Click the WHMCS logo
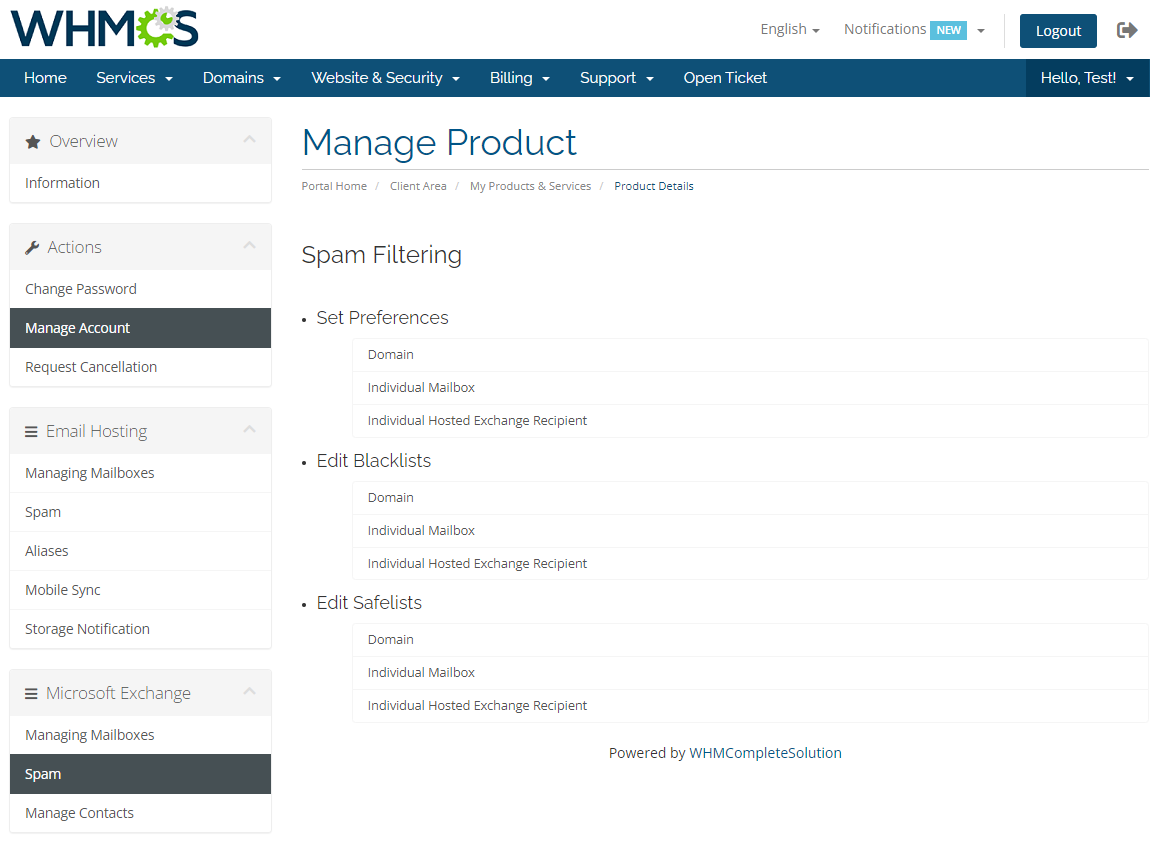Screen dimensions: 1150x847 pyautogui.click(x=104, y=28)
